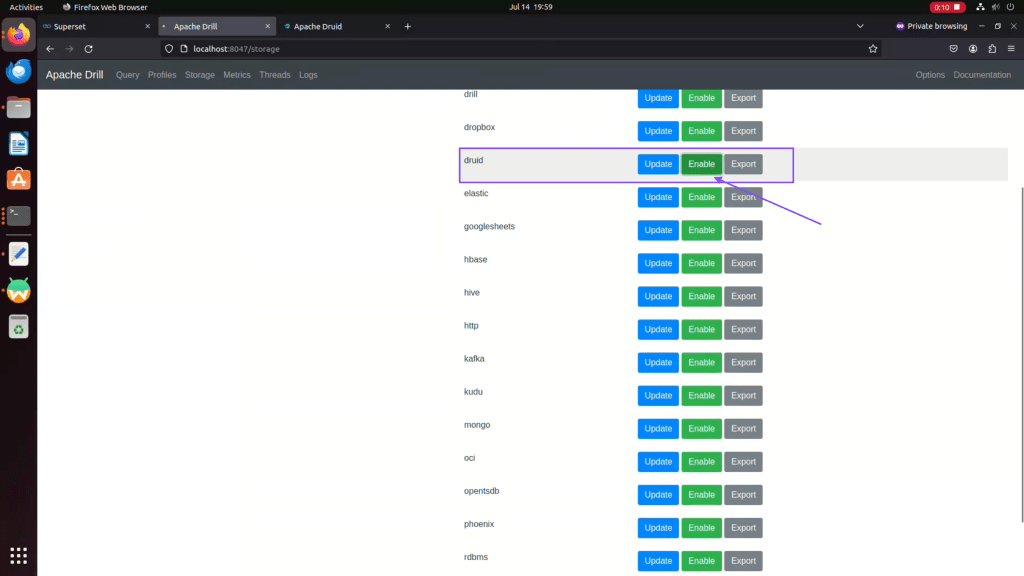Open Thunderbird mail from the dock
The image size is (1024, 576).
click(18, 71)
